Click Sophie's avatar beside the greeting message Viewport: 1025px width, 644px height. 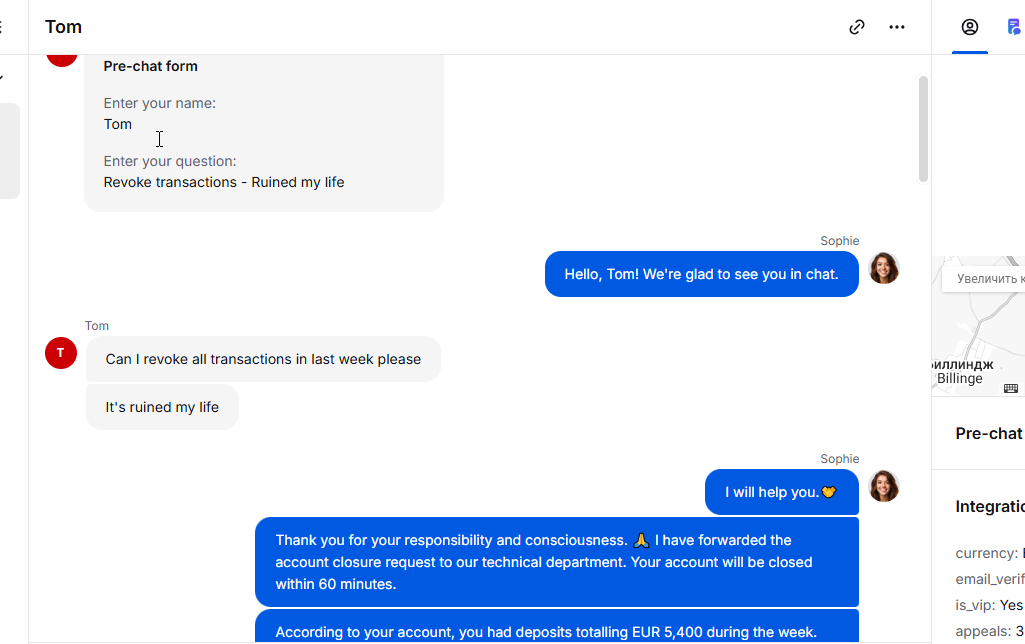point(884,268)
